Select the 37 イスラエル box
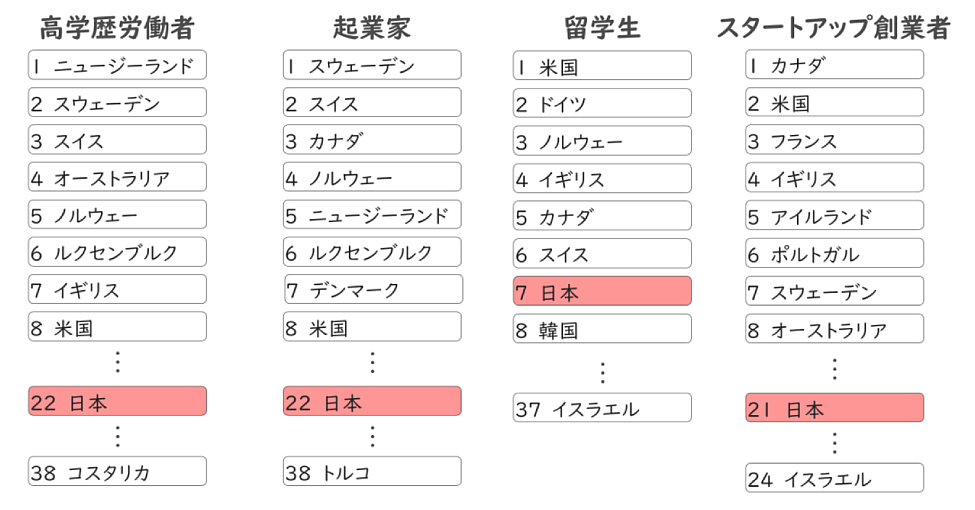 pos(601,408)
